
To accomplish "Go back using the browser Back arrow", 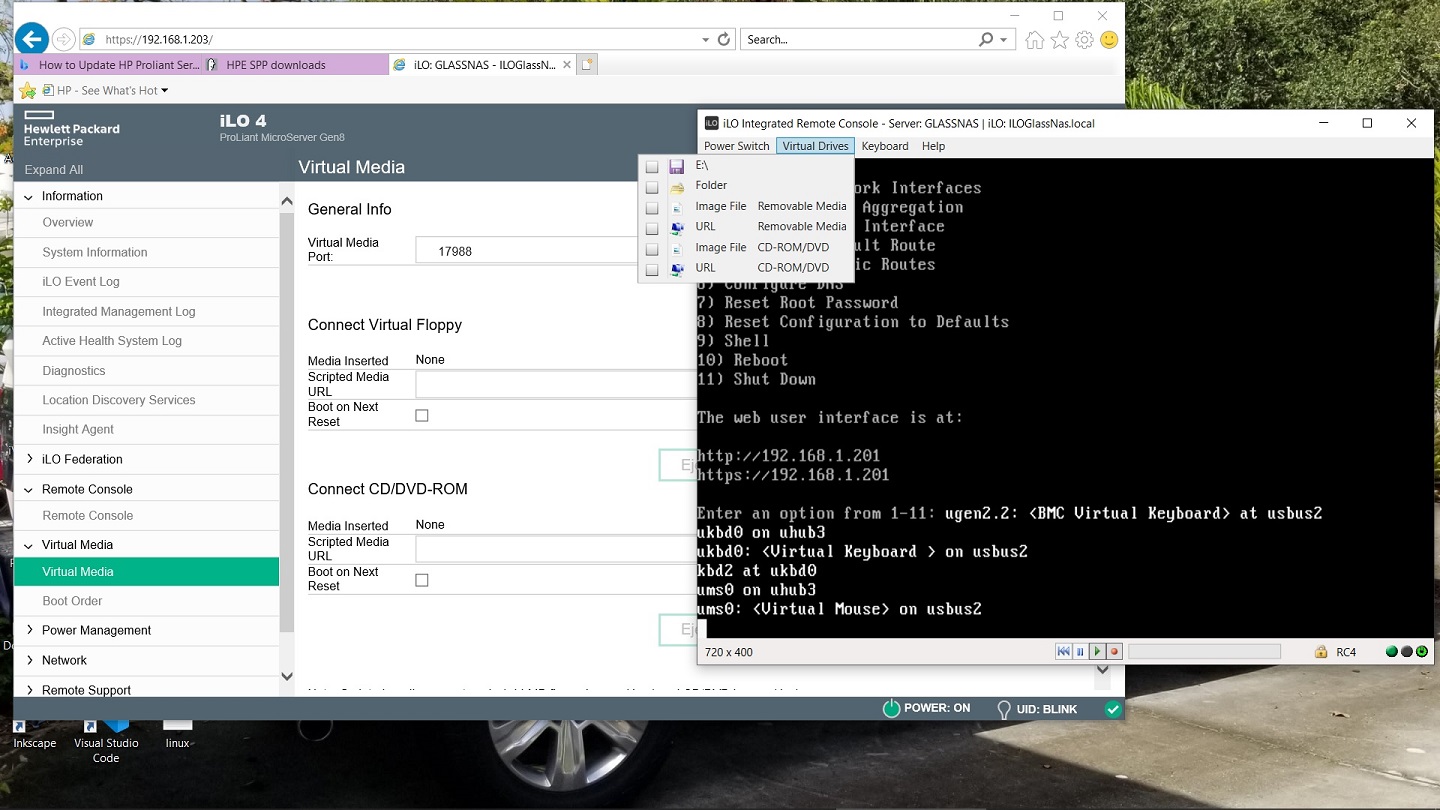I will click(x=32, y=39).
